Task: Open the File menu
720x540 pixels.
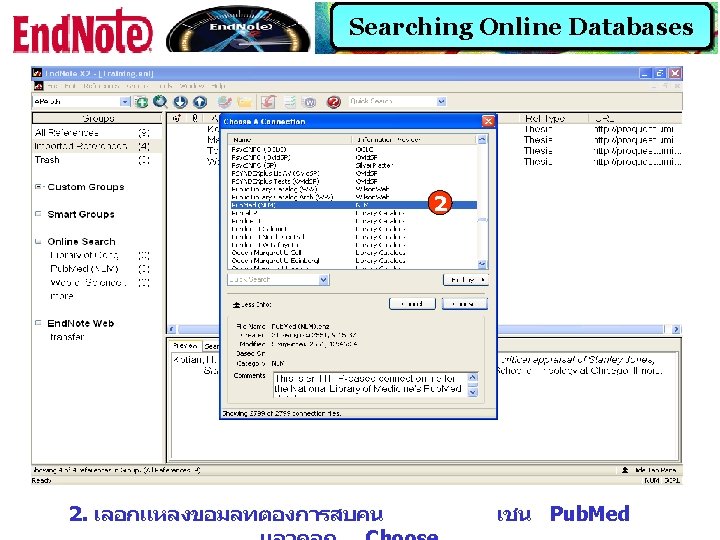Action: point(52,86)
